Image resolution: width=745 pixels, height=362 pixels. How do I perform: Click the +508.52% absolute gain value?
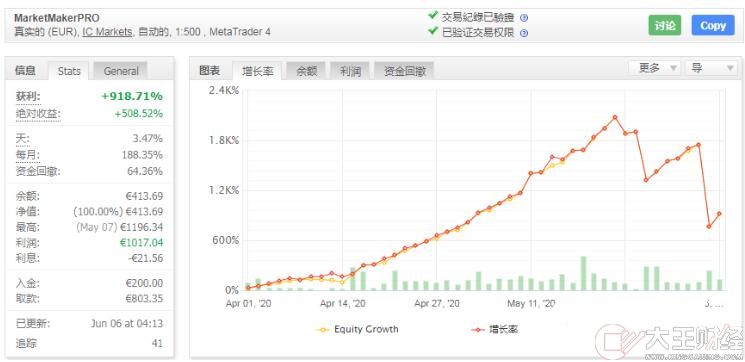138,114
